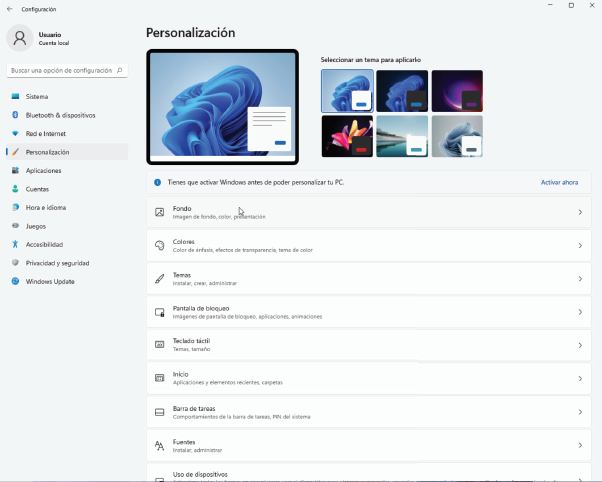602x482 pixels.
Task: Click the Cuentas person icon
Action: click(x=15, y=189)
